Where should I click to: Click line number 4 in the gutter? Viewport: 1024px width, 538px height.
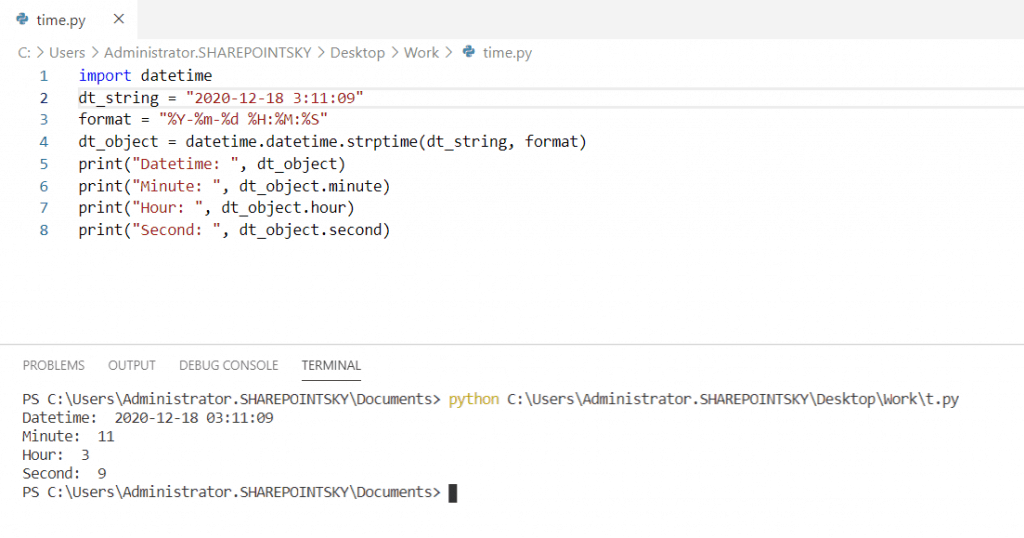[x=44, y=142]
